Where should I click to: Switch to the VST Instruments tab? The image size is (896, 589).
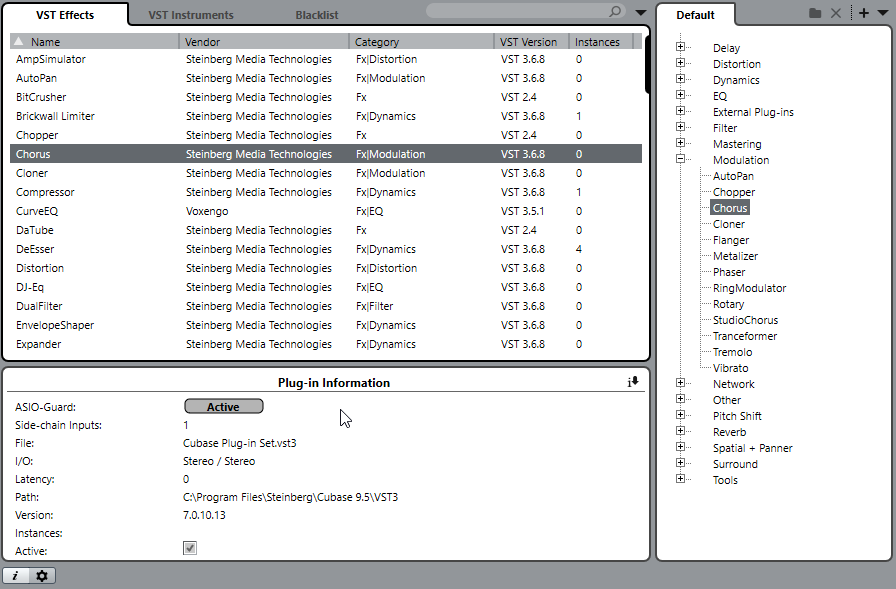191,15
